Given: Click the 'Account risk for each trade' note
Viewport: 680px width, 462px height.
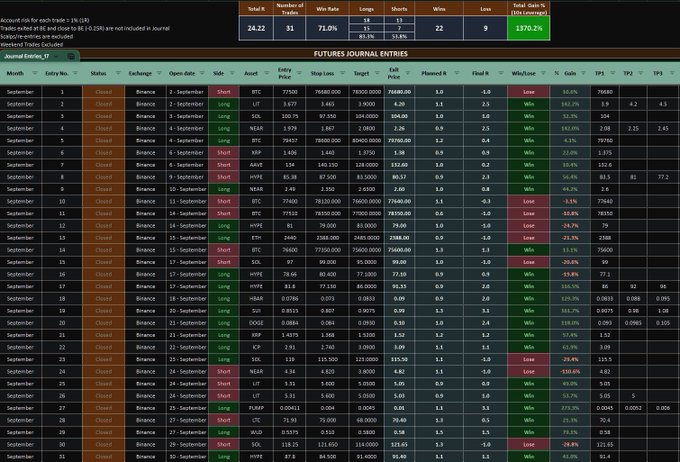Looking at the screenshot, I should pos(45,20).
